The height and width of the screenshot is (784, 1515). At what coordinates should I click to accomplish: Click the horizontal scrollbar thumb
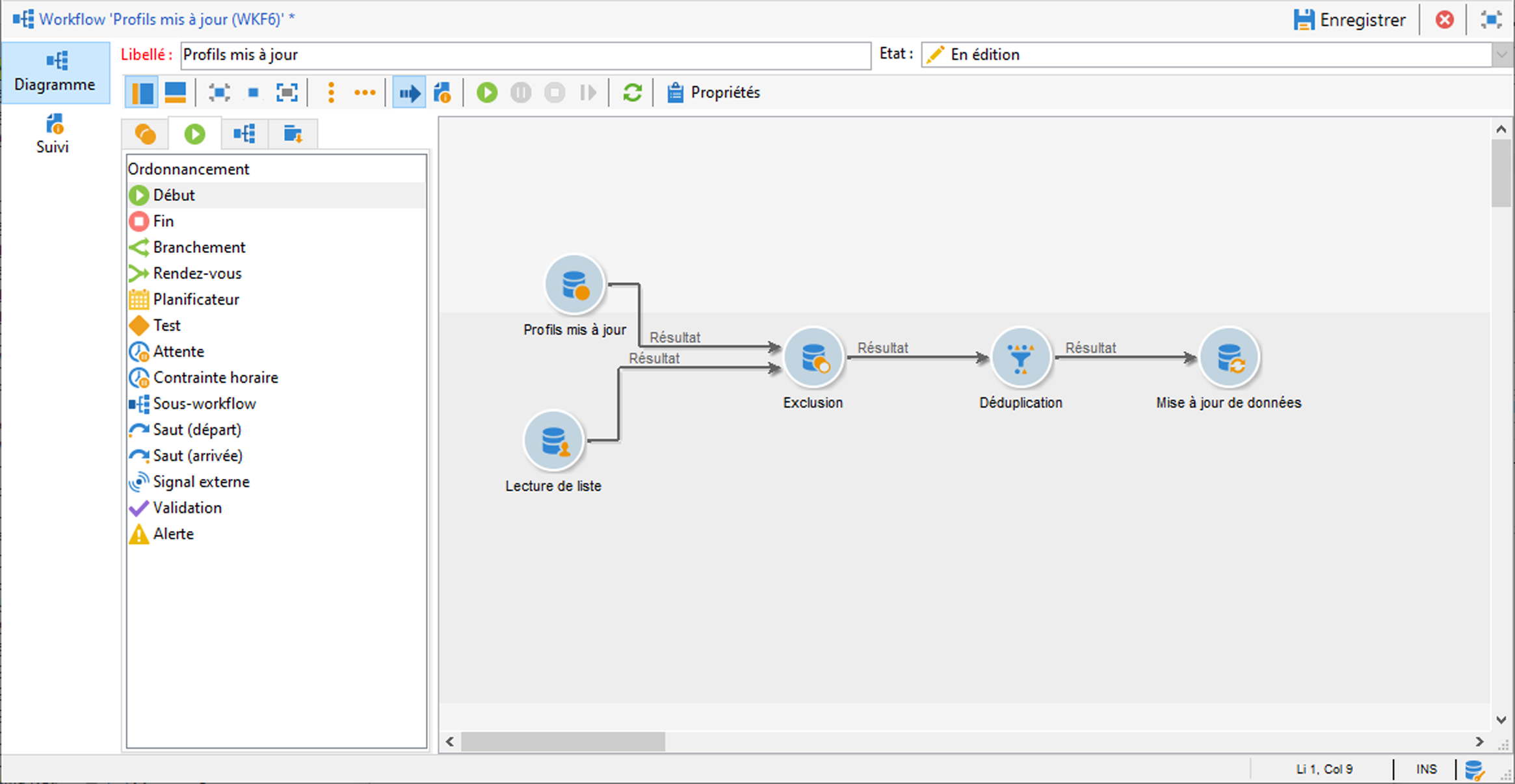[x=562, y=741]
